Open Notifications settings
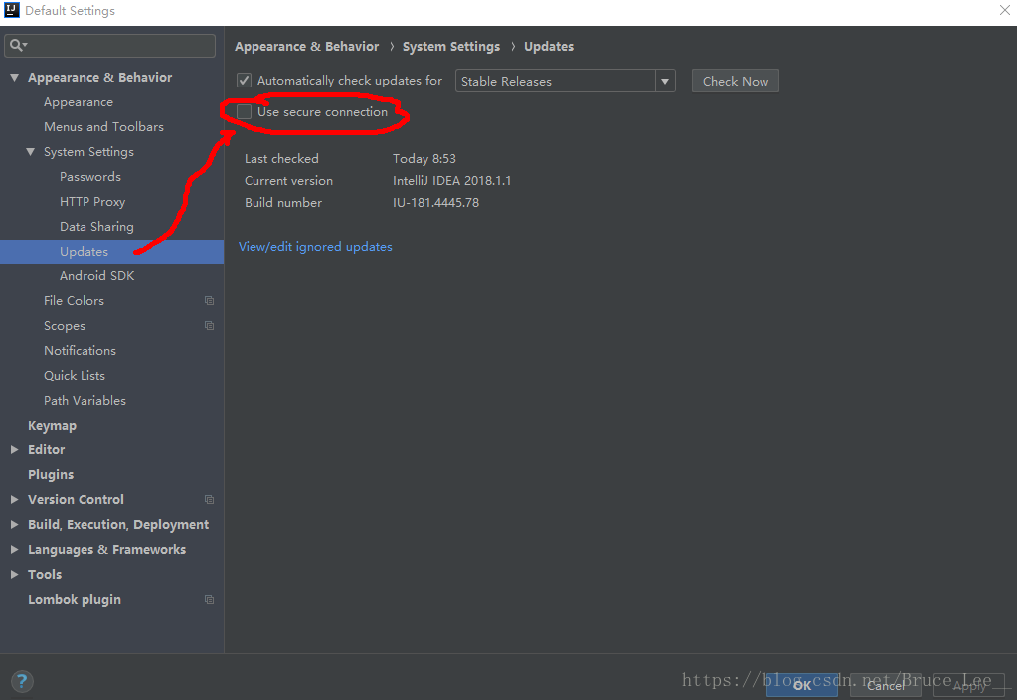The image size is (1023, 700). pos(80,350)
